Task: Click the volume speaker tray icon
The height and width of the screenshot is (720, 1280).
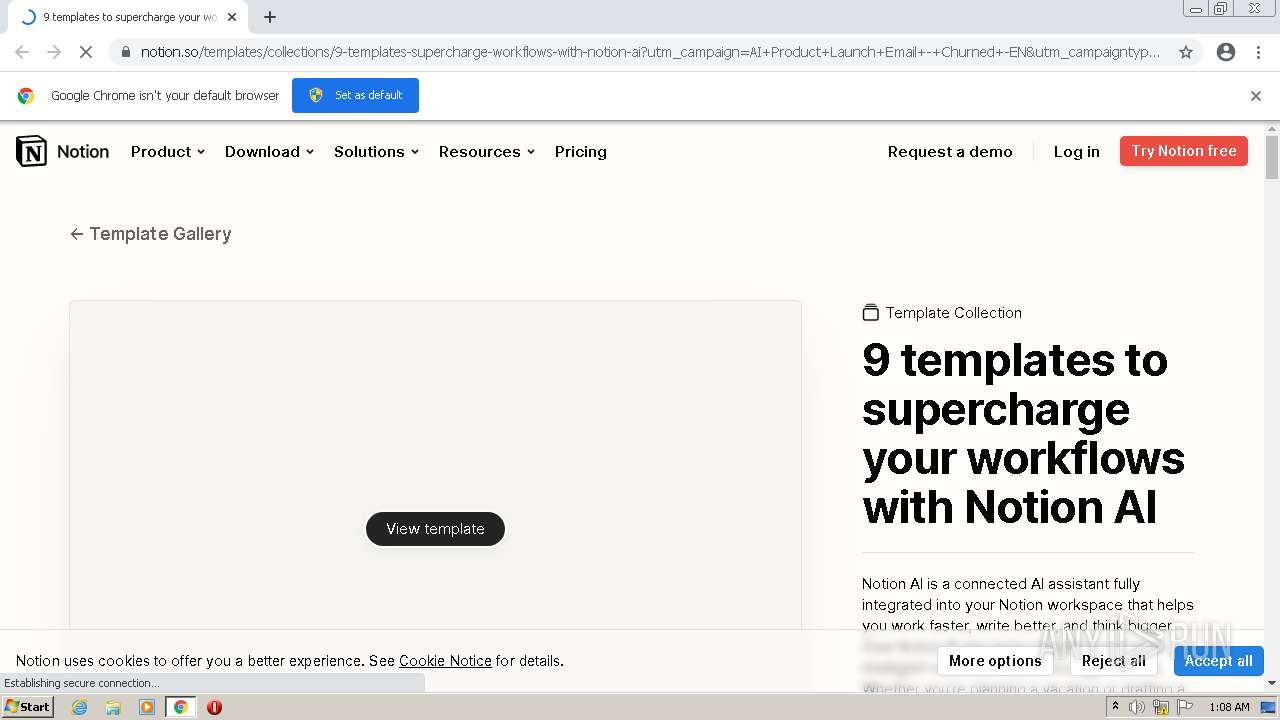Action: (1137, 707)
